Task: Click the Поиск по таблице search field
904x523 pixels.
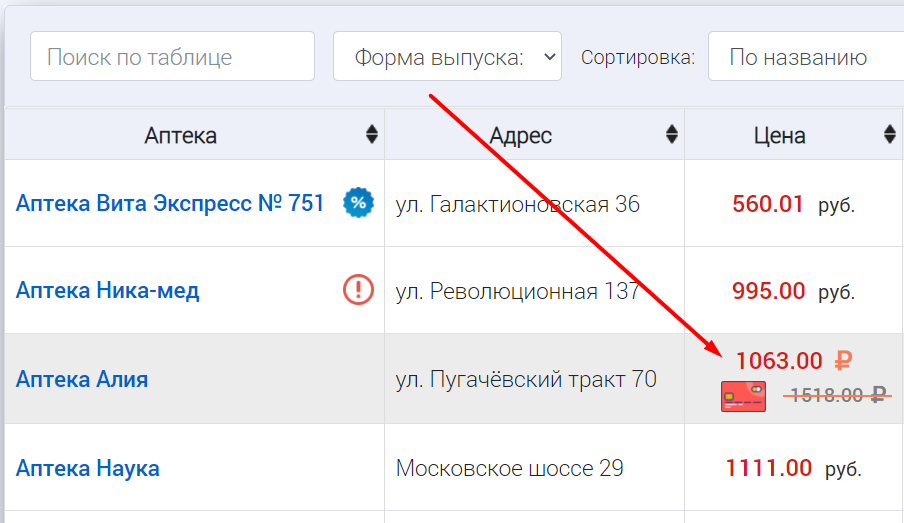Action: pyautogui.click(x=172, y=57)
